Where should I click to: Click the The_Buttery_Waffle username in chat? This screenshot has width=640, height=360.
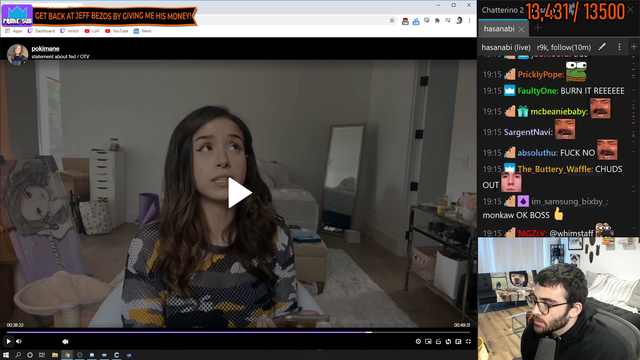point(555,169)
